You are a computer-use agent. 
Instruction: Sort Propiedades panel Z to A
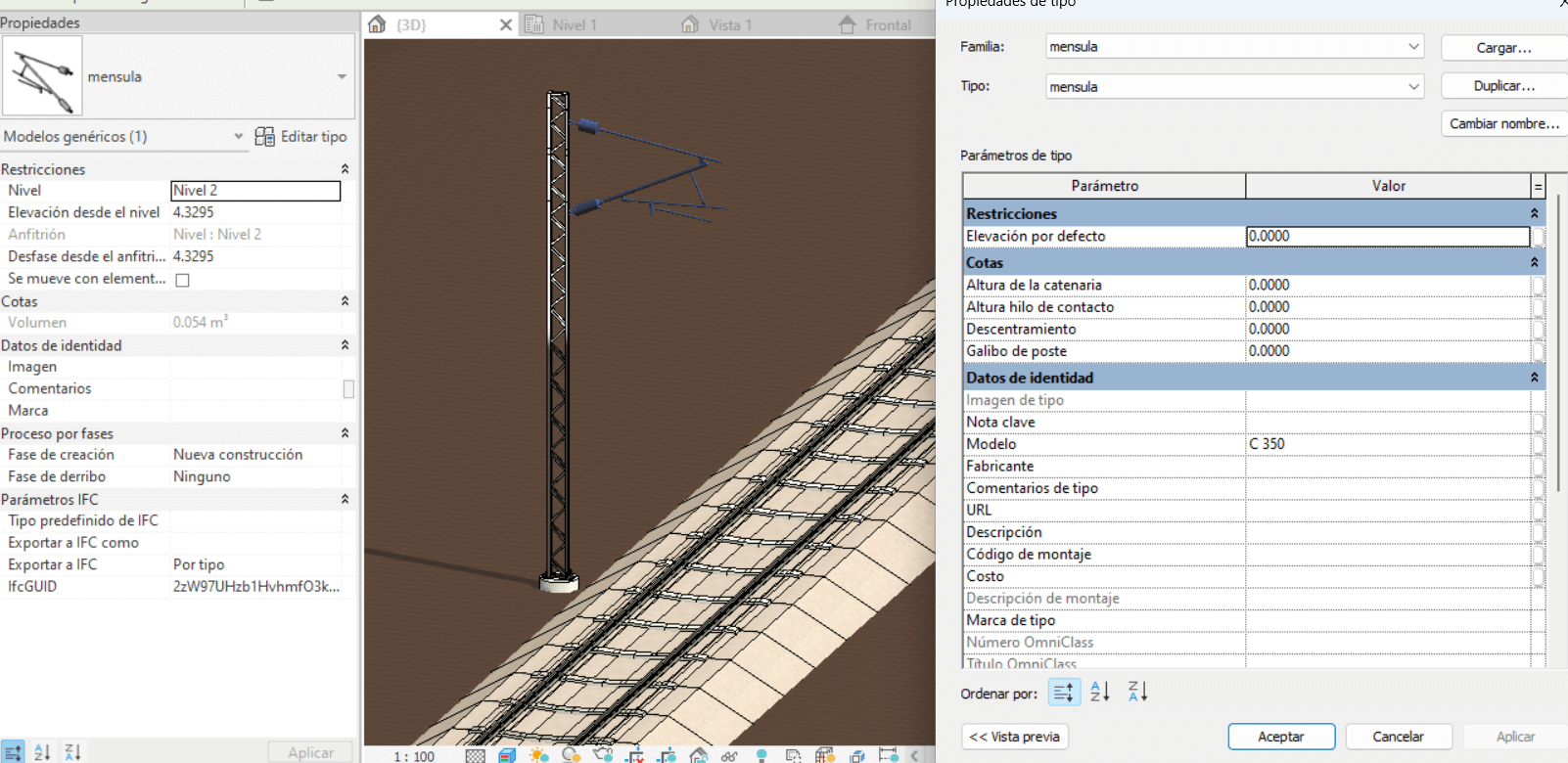(73, 752)
